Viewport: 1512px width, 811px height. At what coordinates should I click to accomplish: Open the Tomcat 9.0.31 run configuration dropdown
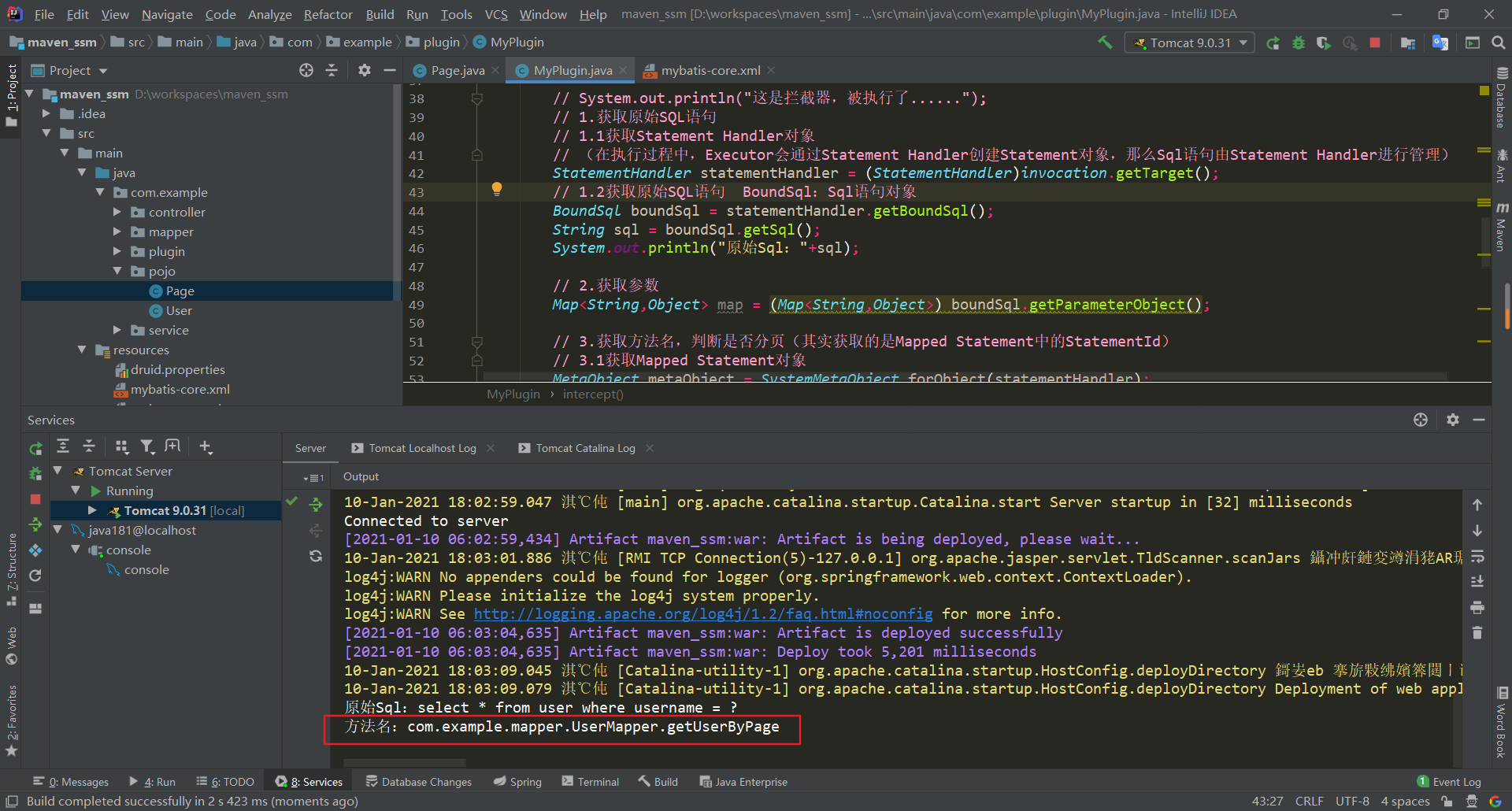(x=1191, y=43)
